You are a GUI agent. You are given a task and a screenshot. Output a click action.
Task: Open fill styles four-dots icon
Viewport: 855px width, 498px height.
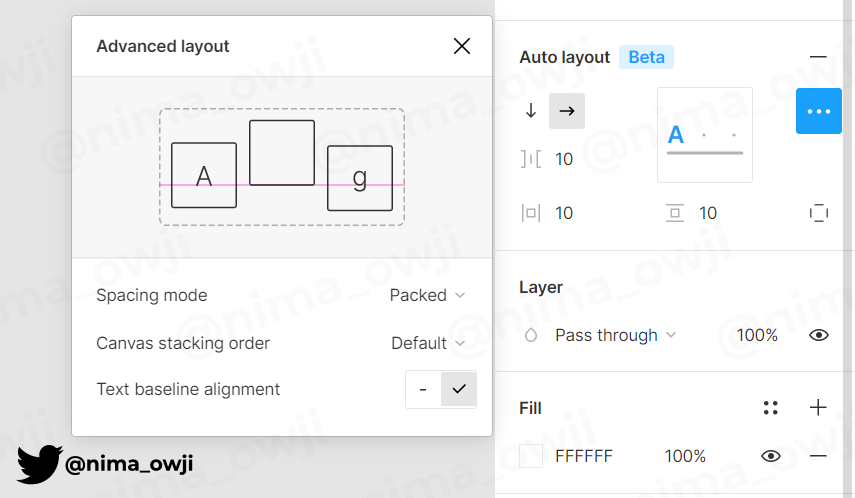point(770,407)
